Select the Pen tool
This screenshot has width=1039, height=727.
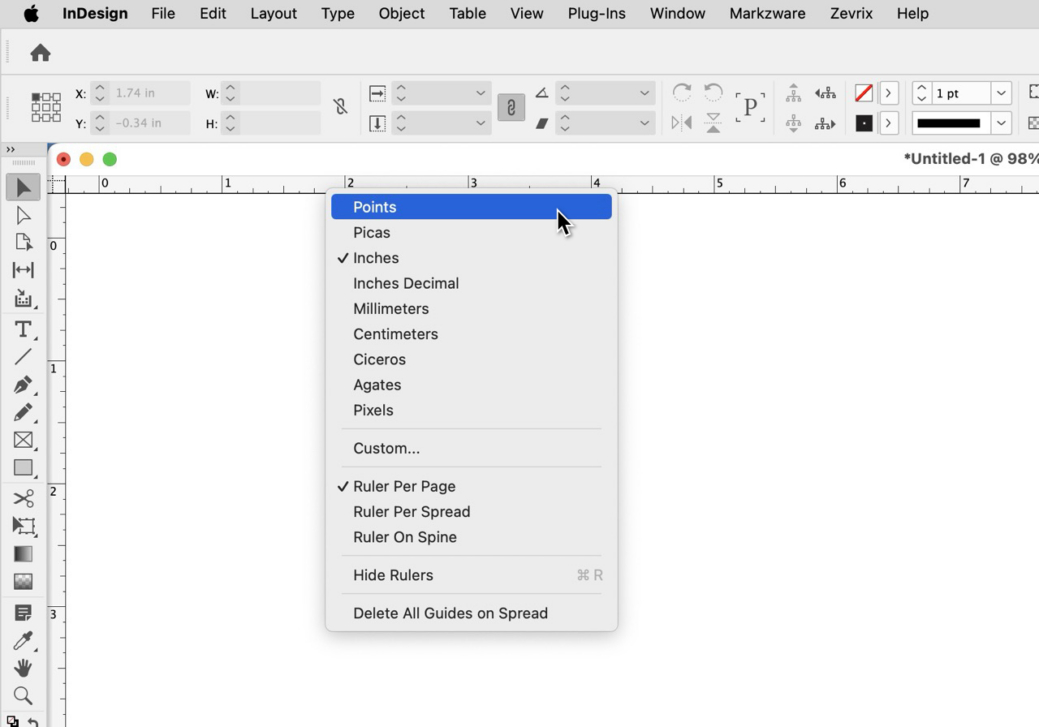(x=23, y=385)
